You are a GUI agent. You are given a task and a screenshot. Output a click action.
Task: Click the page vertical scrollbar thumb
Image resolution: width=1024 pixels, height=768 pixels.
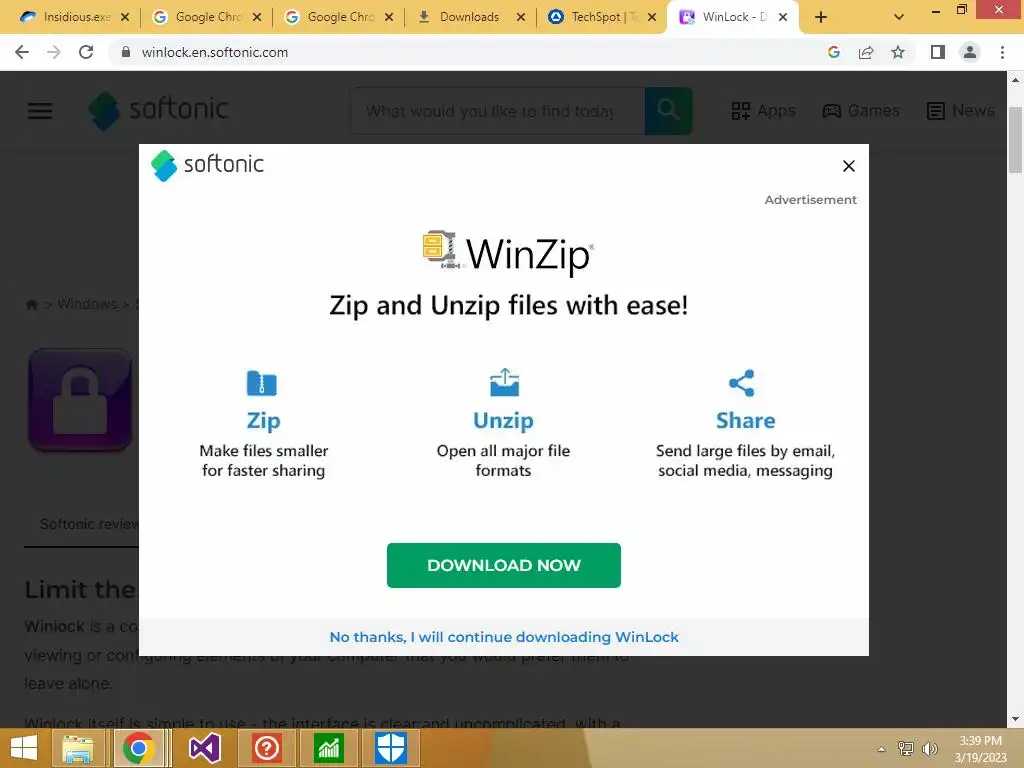click(x=1015, y=139)
